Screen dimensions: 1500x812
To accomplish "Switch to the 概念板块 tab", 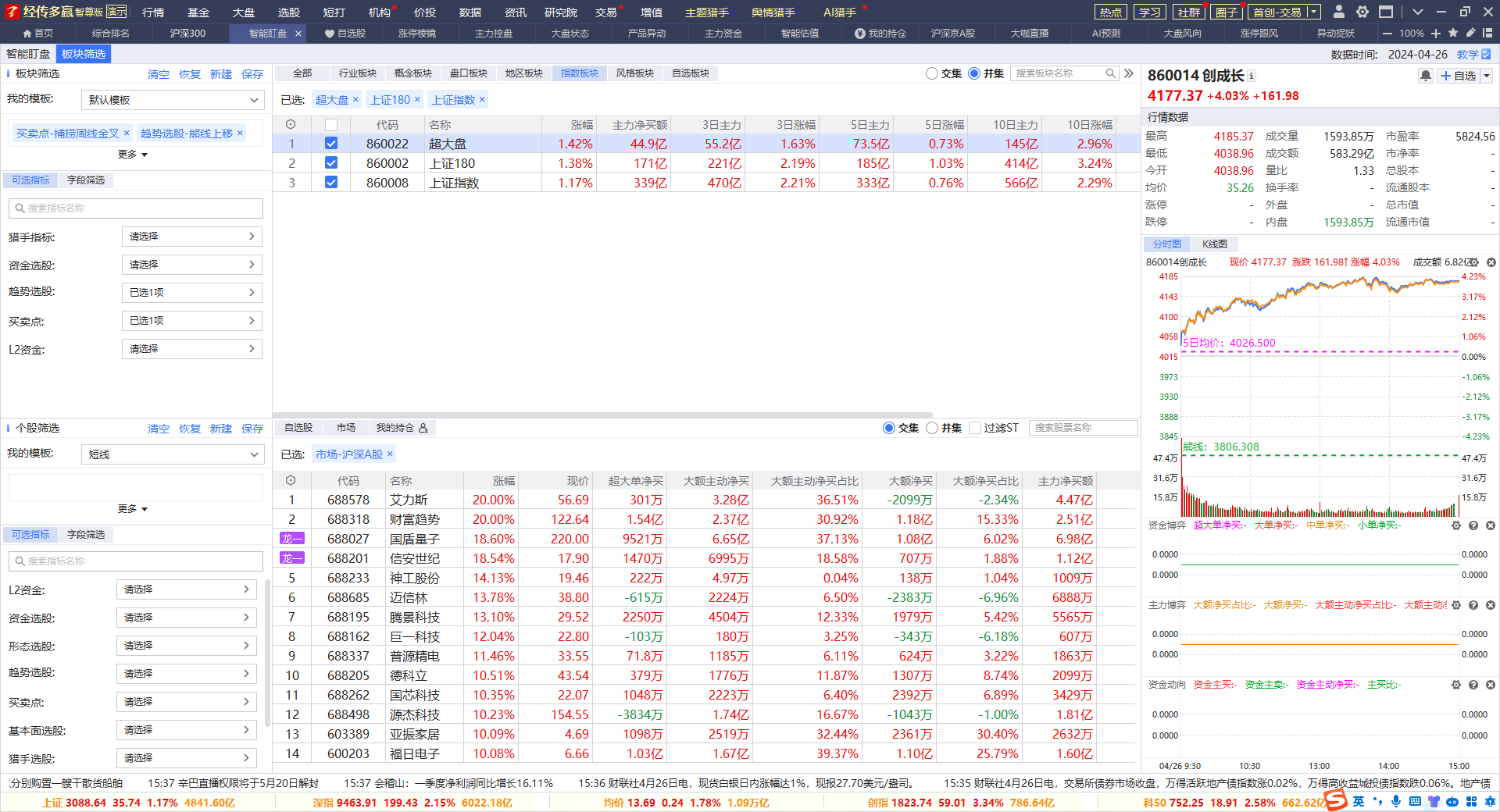I will pyautogui.click(x=412, y=73).
